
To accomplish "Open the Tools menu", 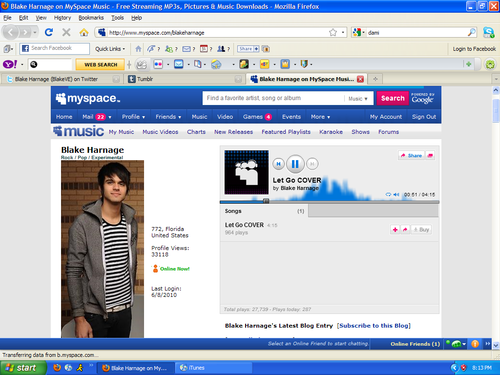I will (x=117, y=18).
